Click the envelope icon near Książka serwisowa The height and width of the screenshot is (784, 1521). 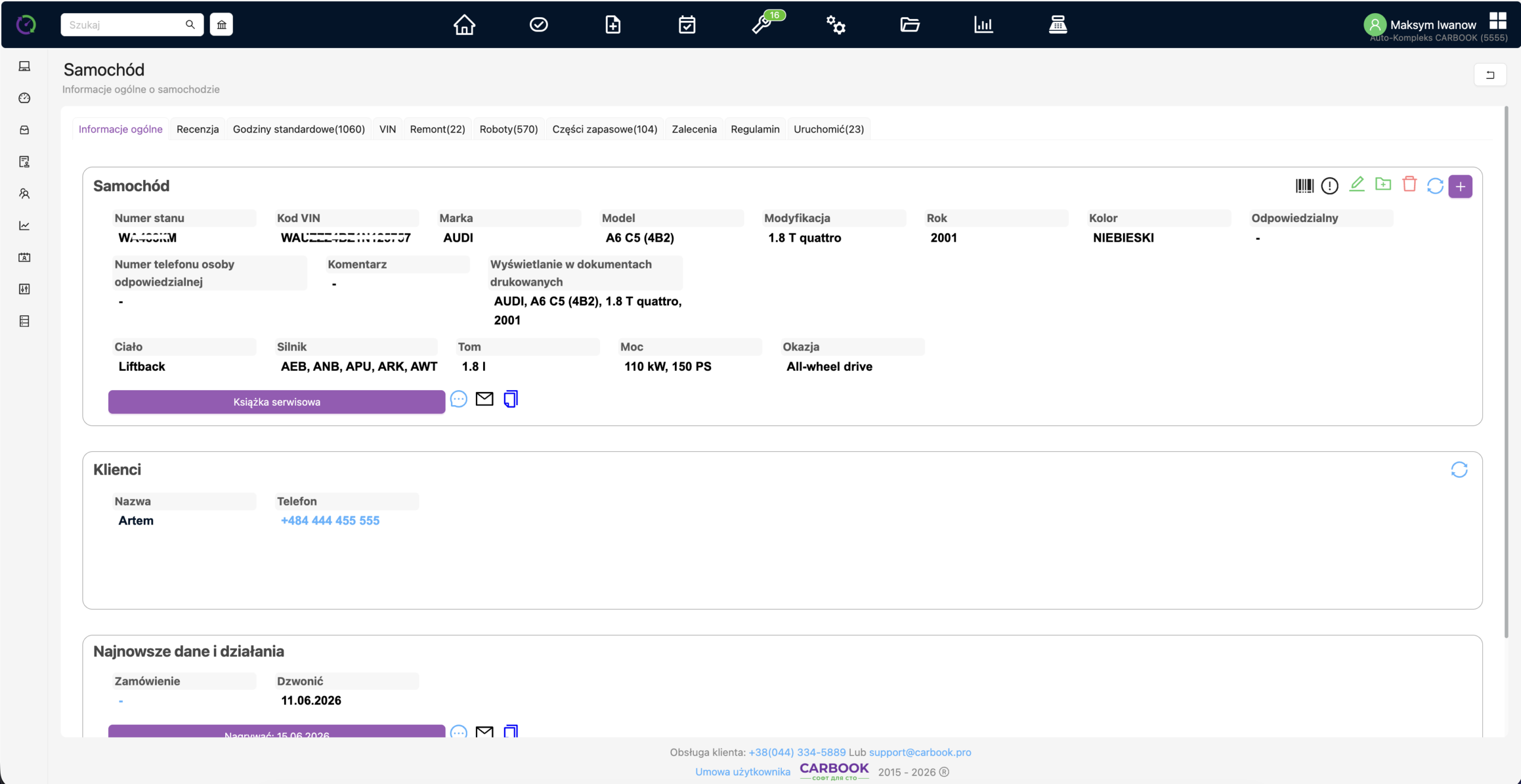pyautogui.click(x=485, y=399)
